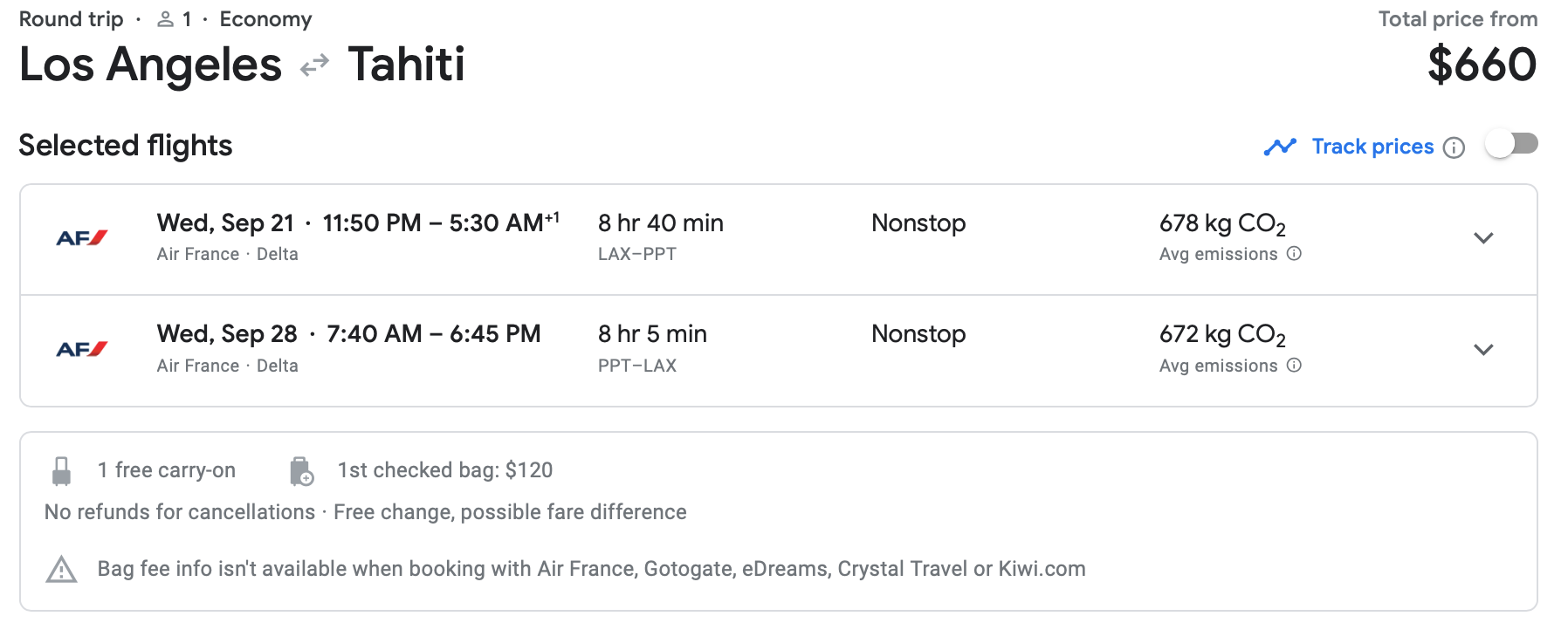Screen dimensions: 1568x623
Task: Click the passenger count person icon
Action: coord(165,19)
